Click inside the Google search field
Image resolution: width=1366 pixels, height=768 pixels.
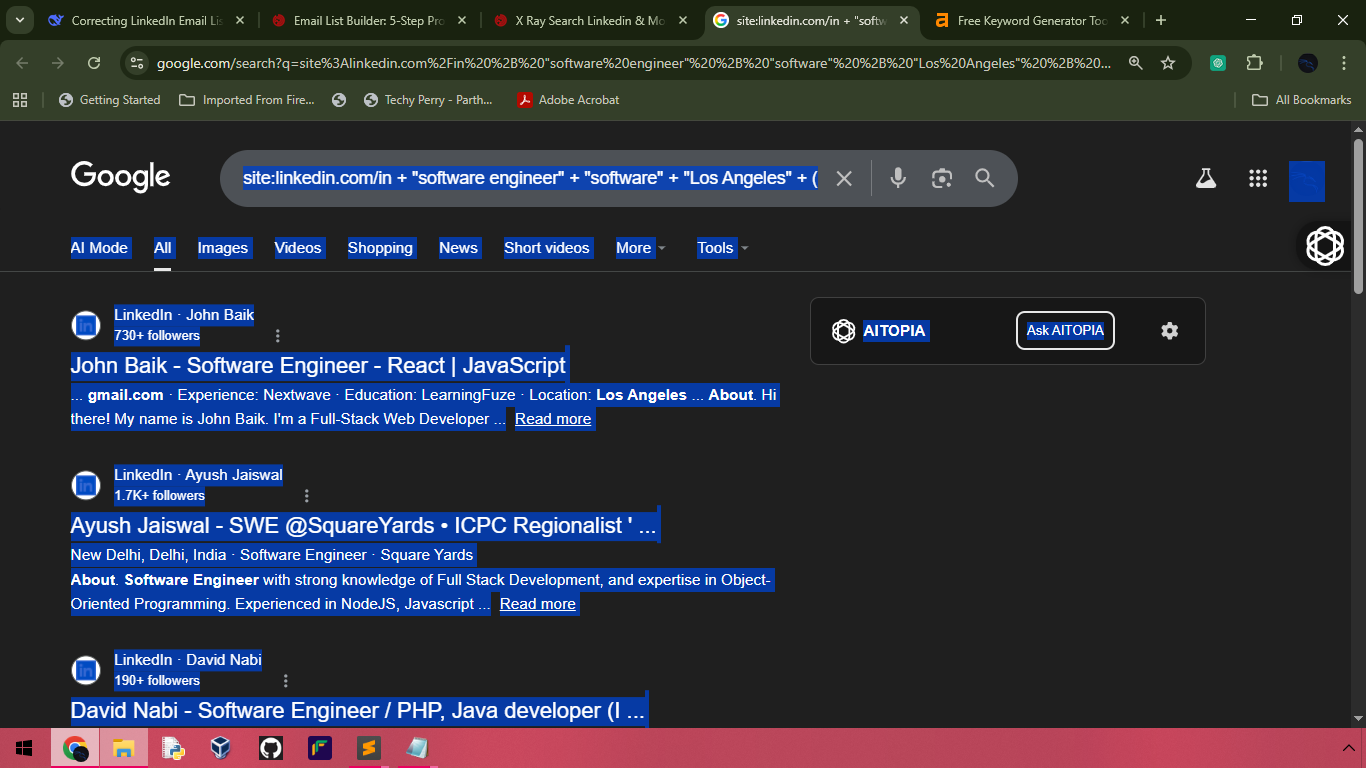pyautogui.click(x=530, y=178)
